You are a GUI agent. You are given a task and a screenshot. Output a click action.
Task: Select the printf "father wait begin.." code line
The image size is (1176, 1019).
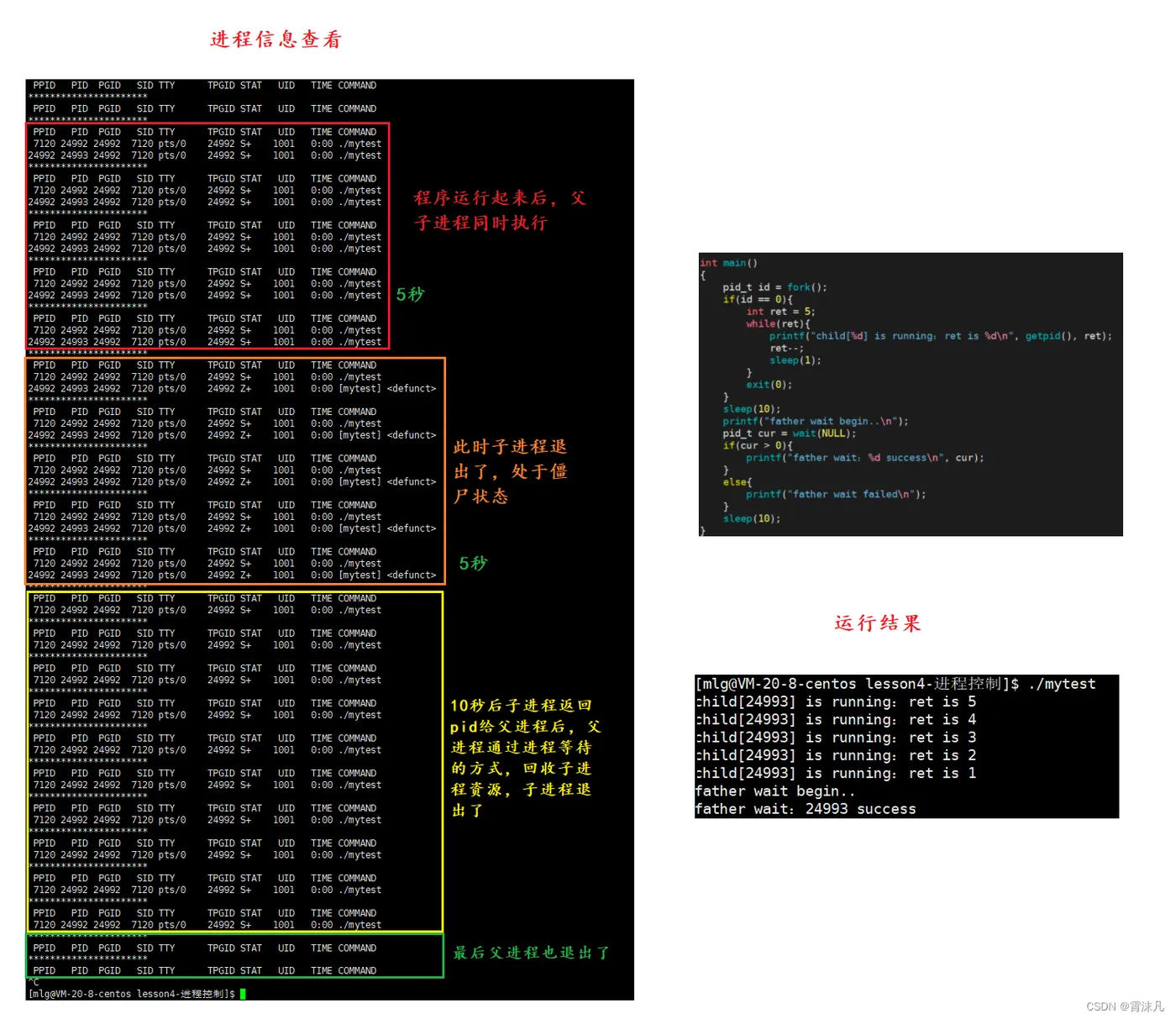tap(815, 422)
